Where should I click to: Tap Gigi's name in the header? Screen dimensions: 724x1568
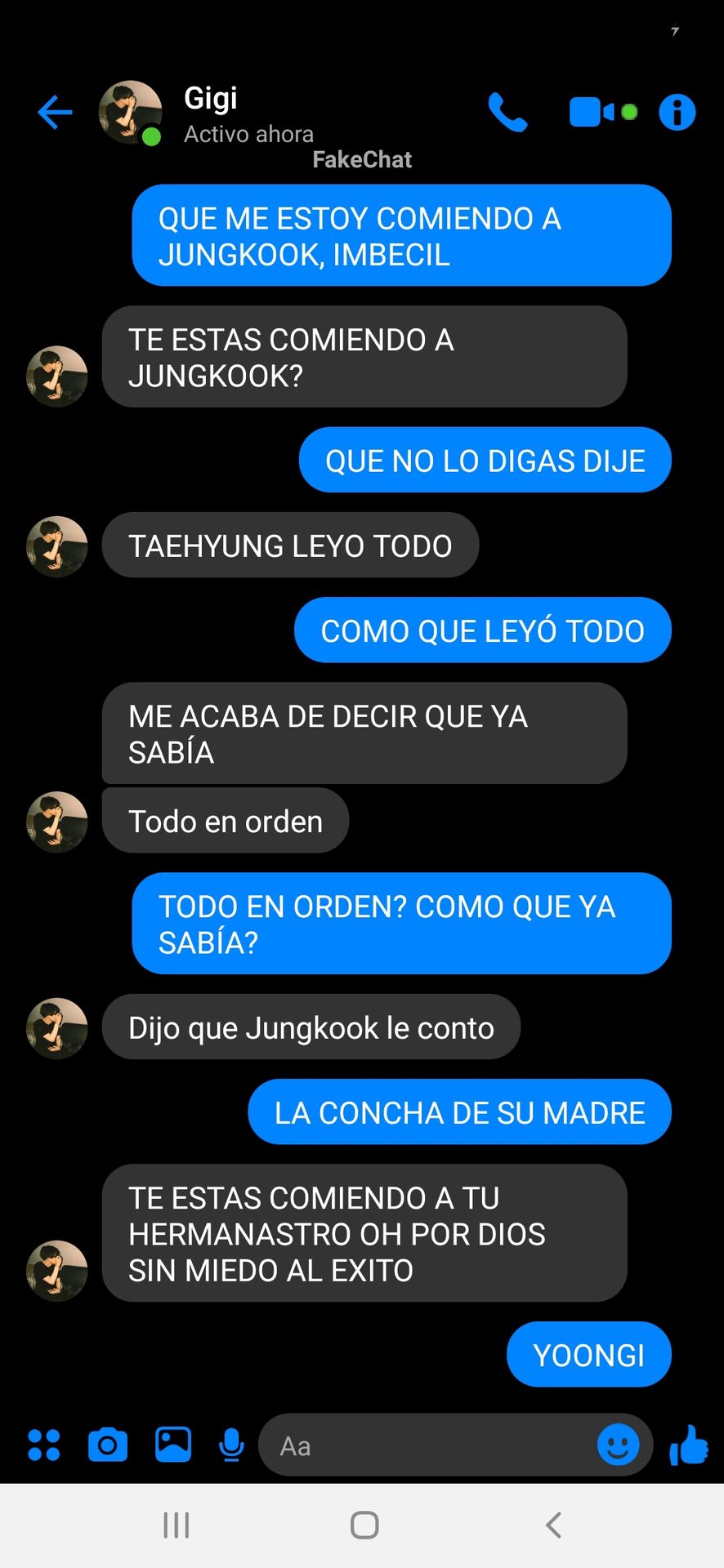pos(211,98)
